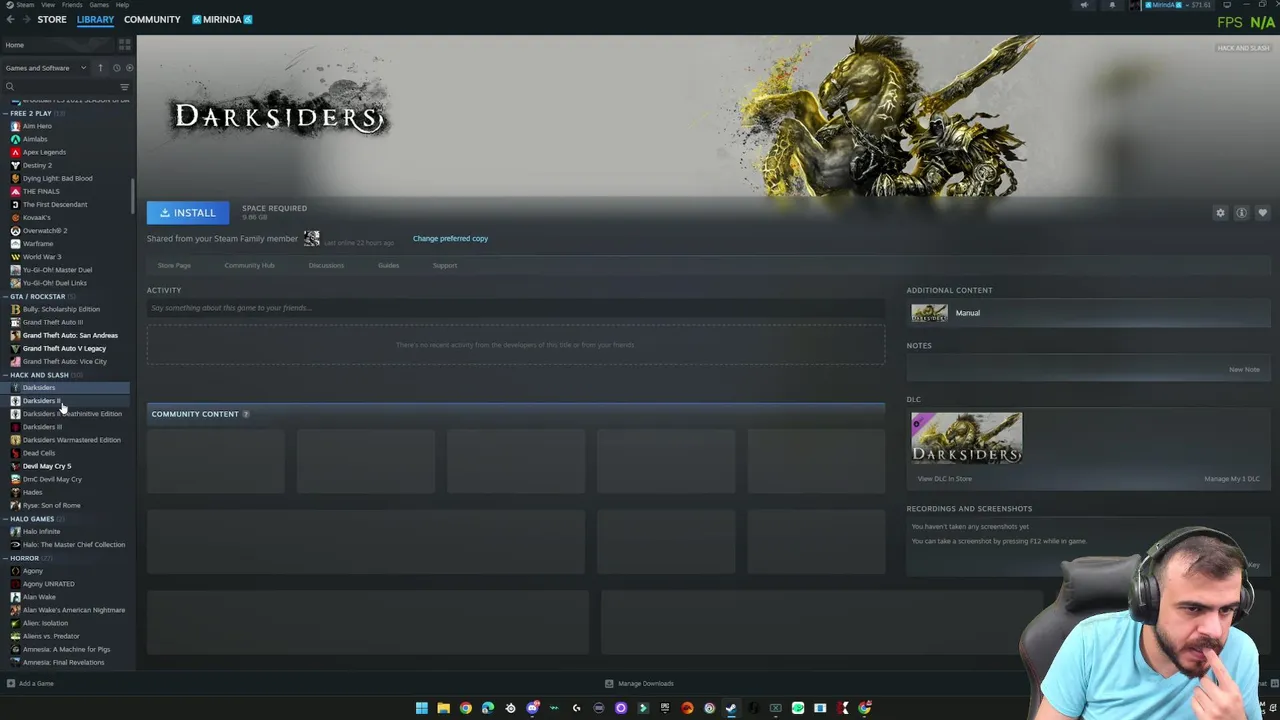
Task: Open View DLC In Store link
Action: pyautogui.click(x=945, y=479)
